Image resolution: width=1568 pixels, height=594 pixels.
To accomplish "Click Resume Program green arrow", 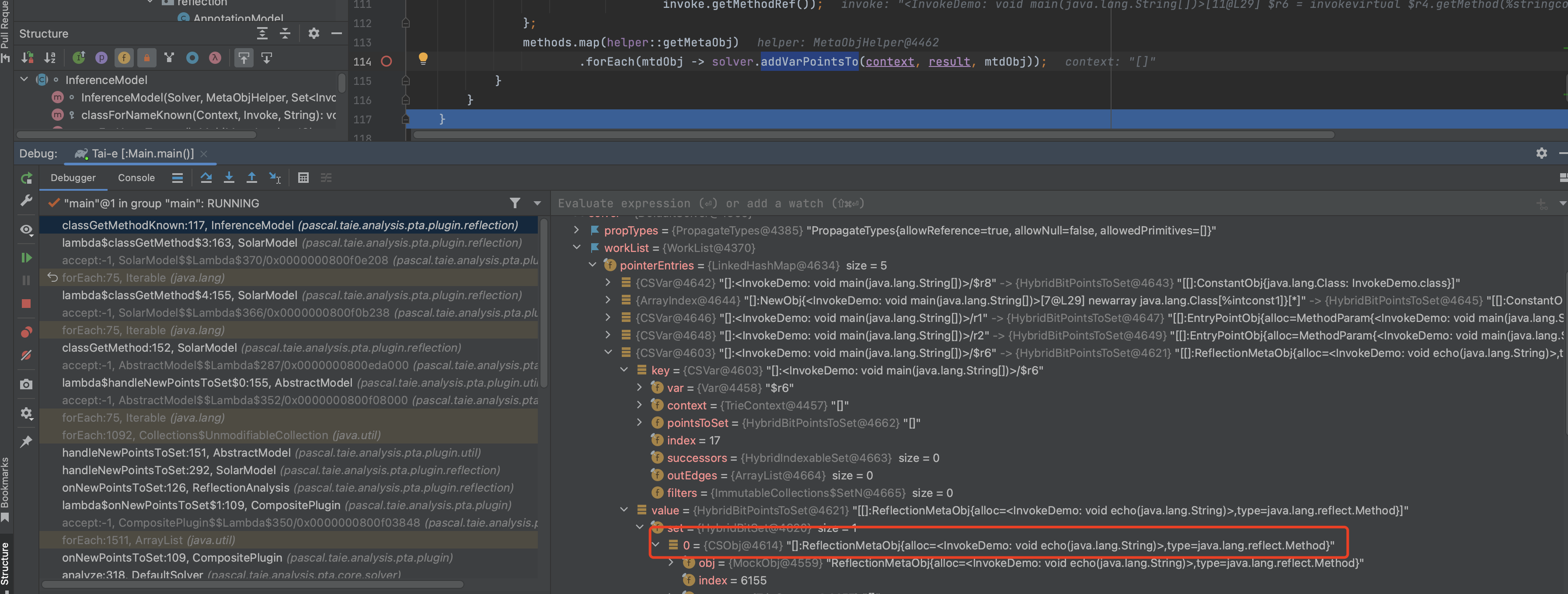I will coord(26,258).
